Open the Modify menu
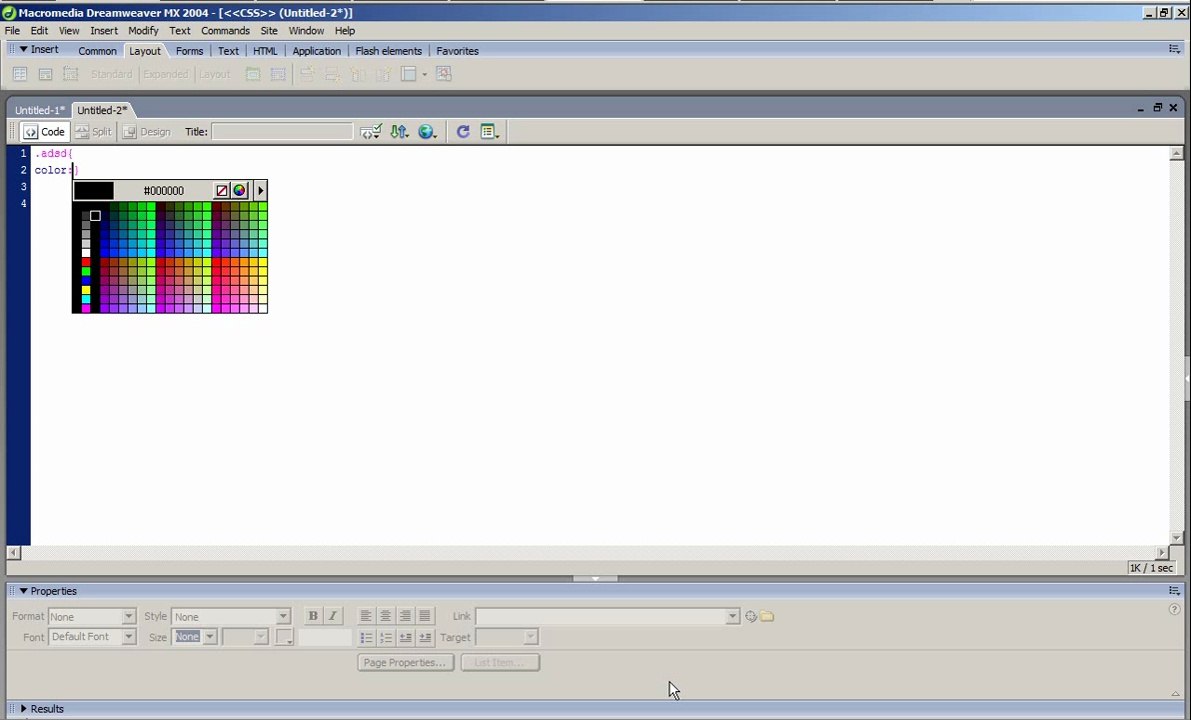 click(143, 30)
